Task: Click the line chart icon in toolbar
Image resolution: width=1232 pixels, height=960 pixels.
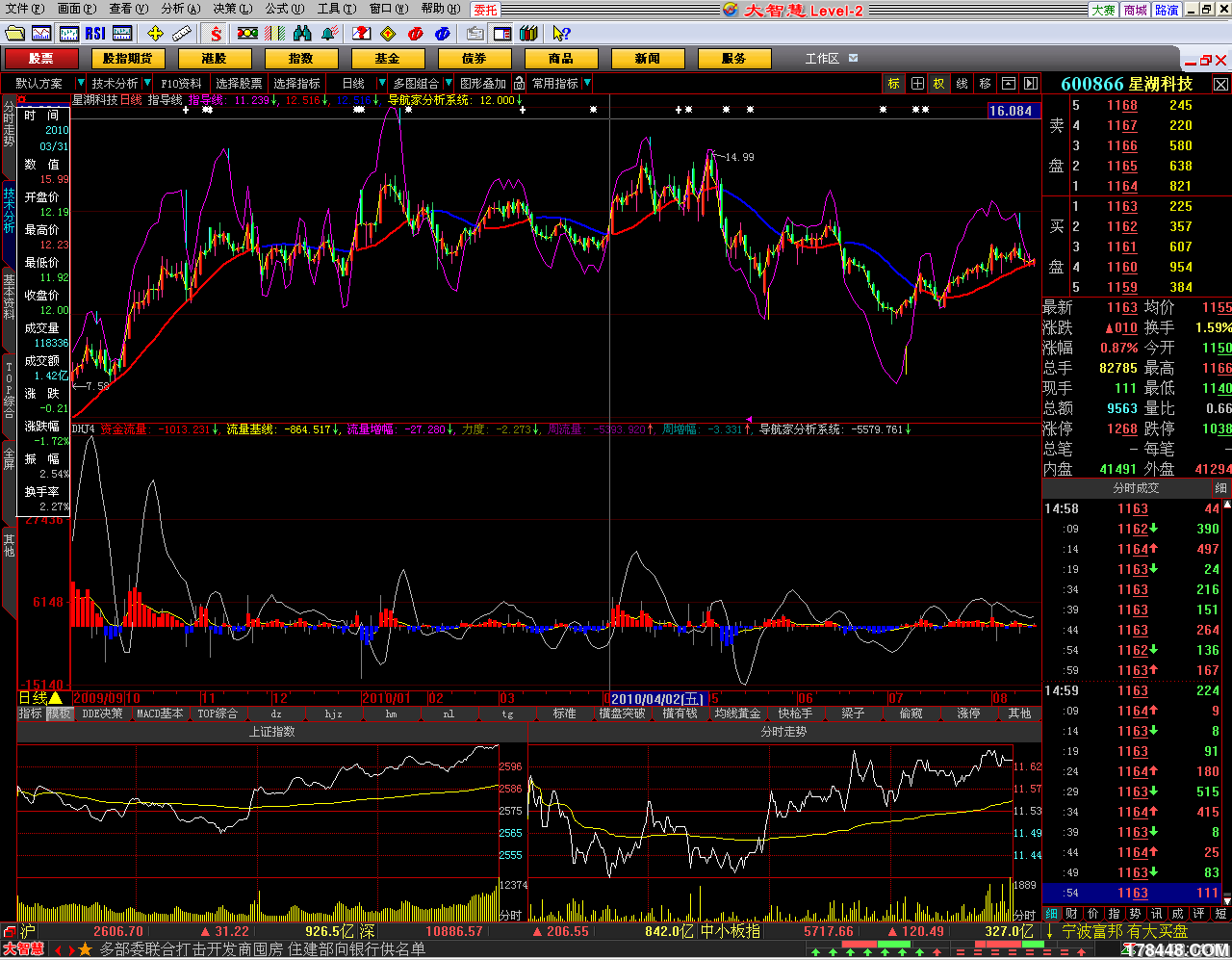Action: click(x=41, y=34)
